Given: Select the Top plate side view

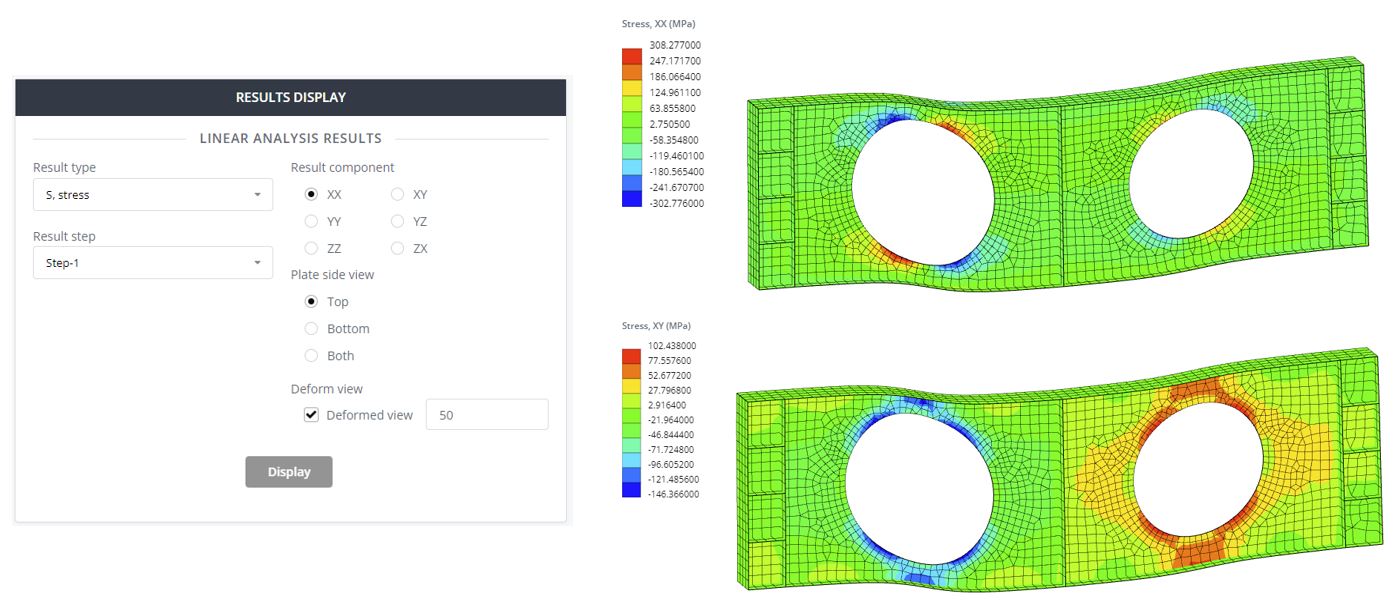Looking at the screenshot, I should (311, 301).
